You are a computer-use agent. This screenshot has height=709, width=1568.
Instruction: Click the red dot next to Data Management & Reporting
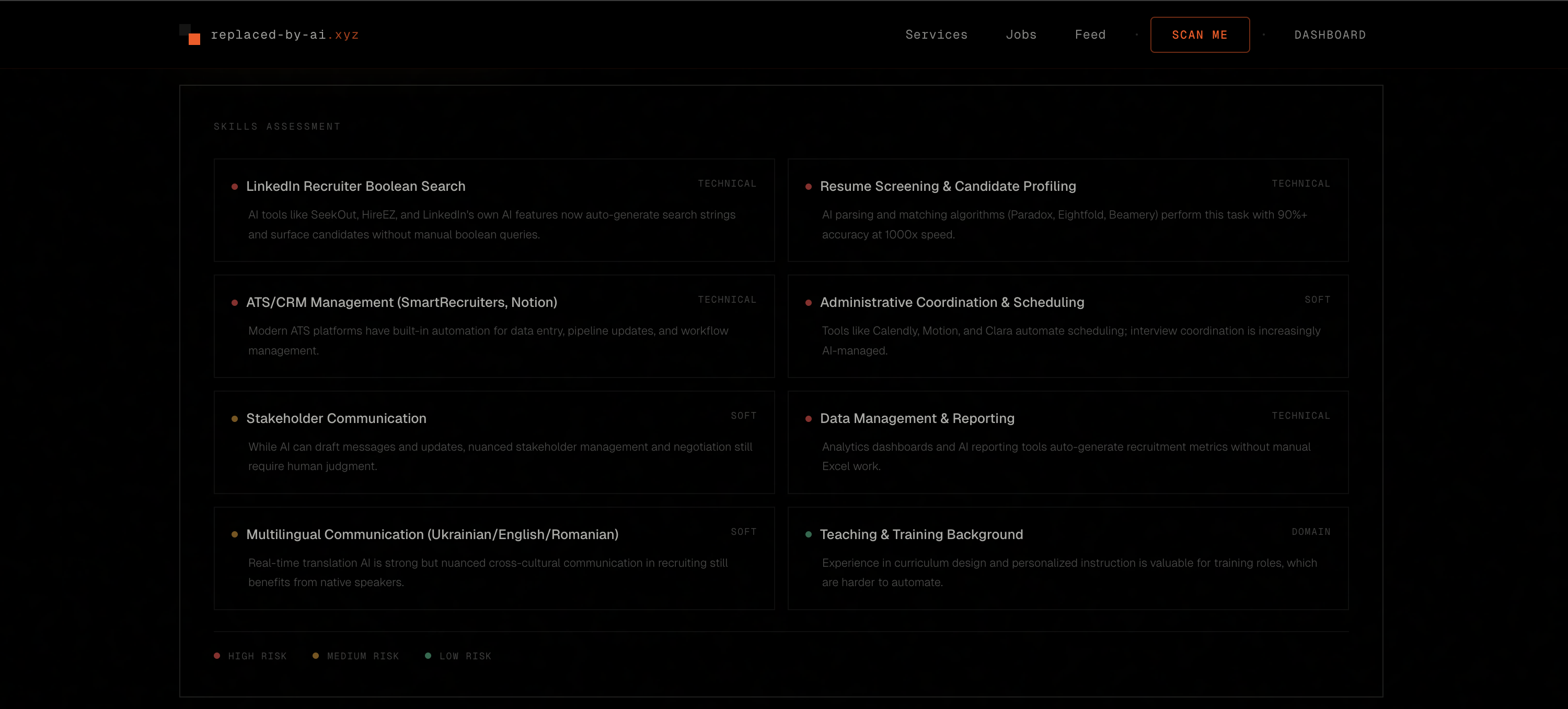pyautogui.click(x=809, y=419)
